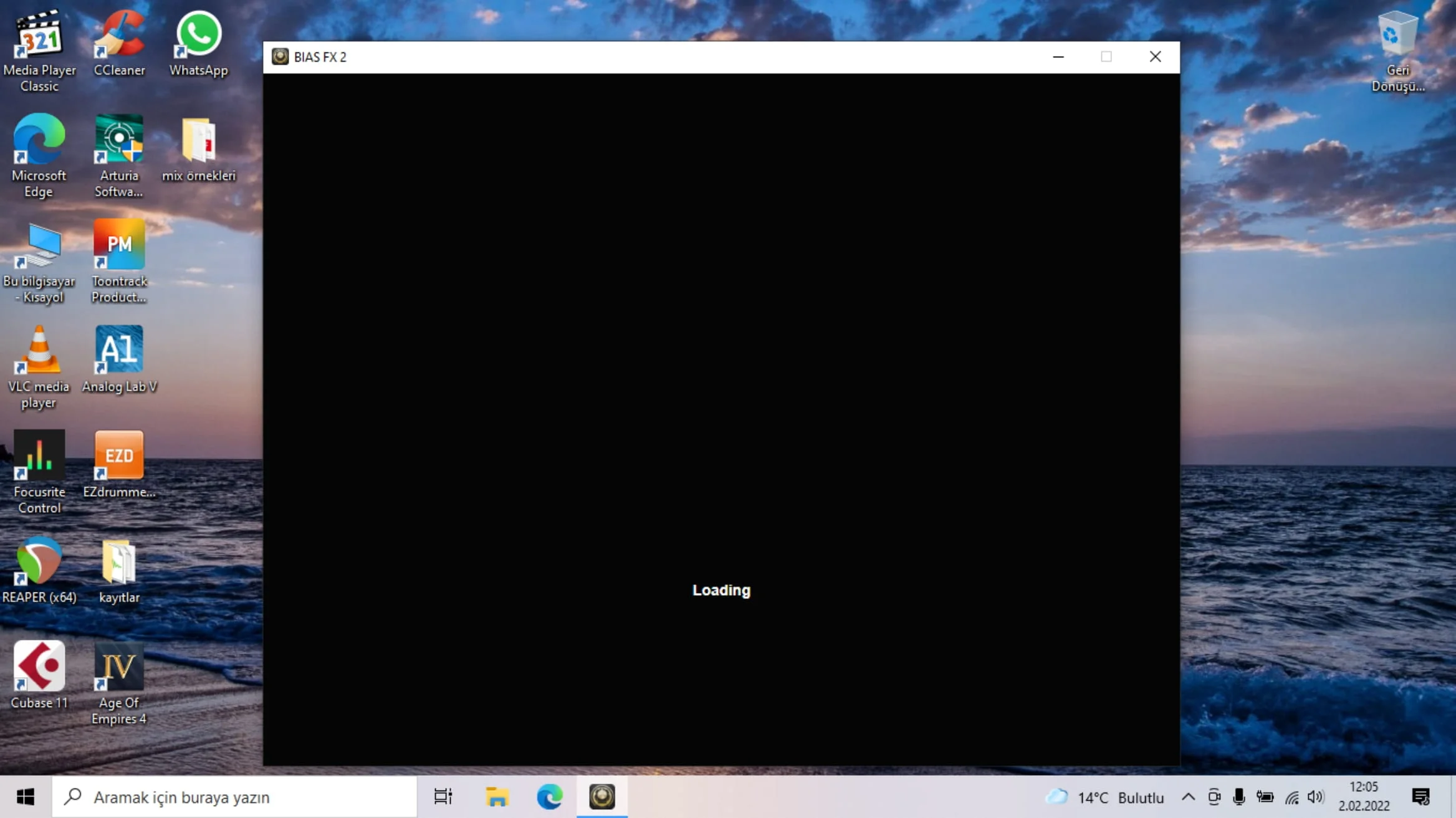Open the Task View button
The height and width of the screenshot is (818, 1456).
[x=443, y=797]
